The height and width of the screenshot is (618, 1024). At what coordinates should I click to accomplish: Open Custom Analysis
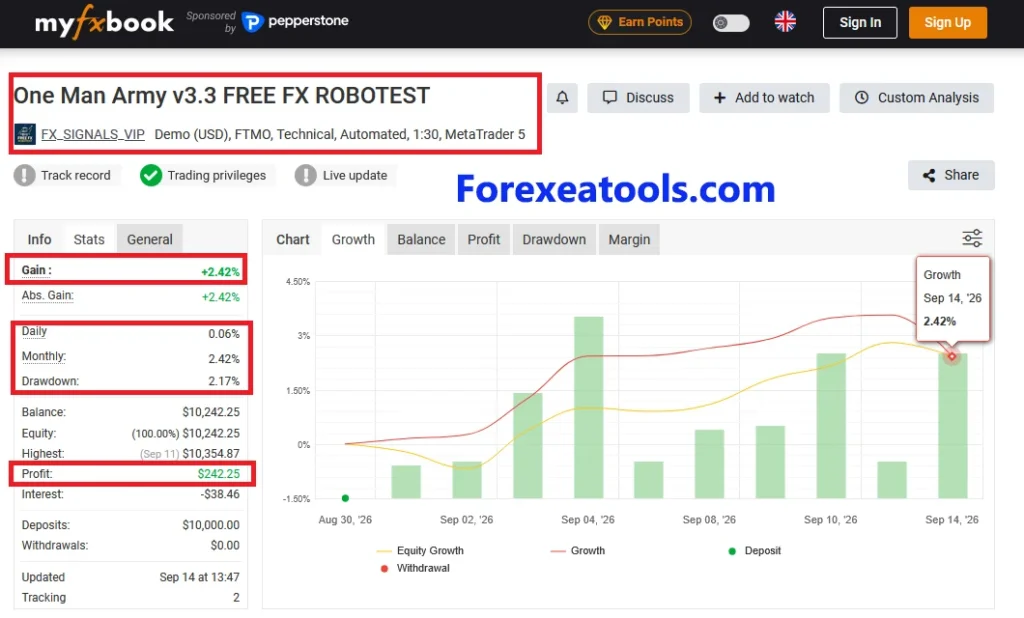[917, 98]
